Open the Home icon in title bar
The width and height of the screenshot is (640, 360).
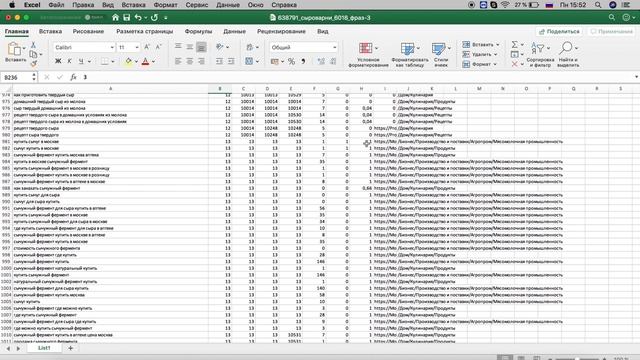[x=116, y=18]
